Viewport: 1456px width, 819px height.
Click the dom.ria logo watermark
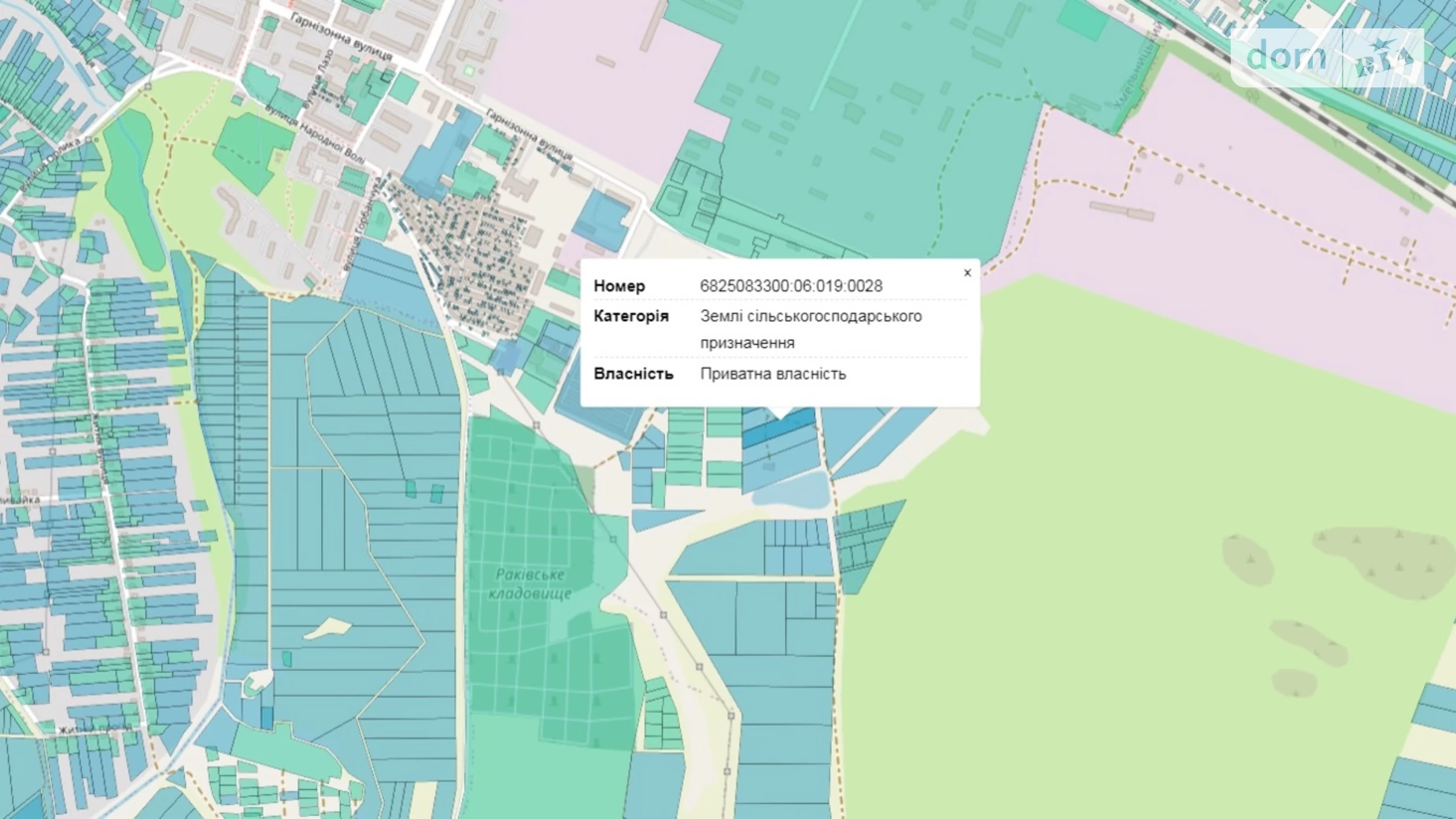(1327, 57)
